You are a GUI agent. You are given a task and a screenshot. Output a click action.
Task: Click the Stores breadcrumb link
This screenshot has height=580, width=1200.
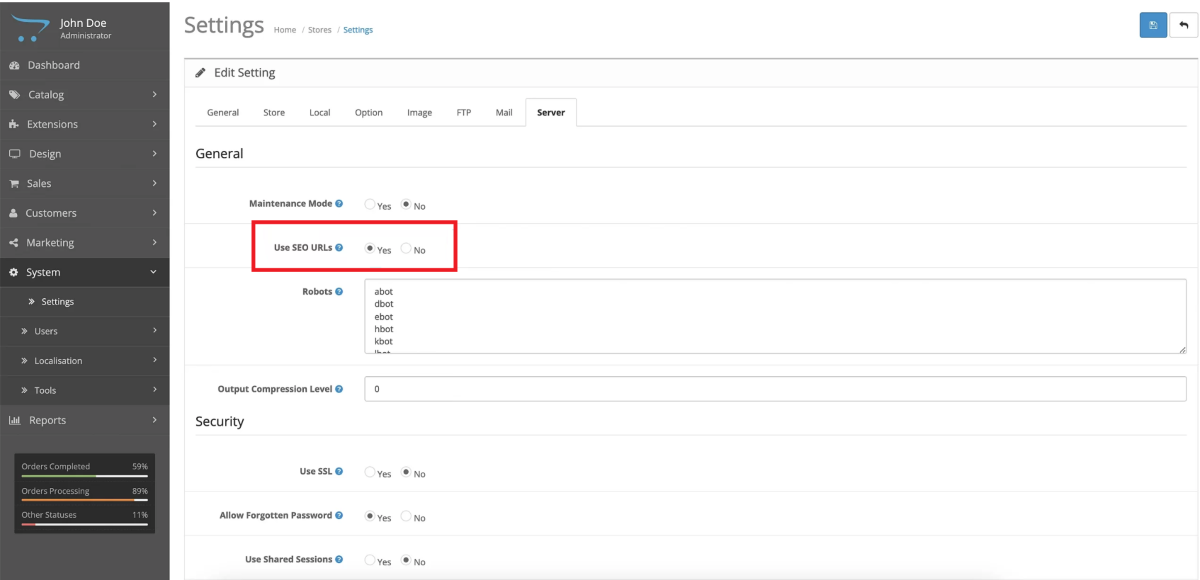point(320,30)
